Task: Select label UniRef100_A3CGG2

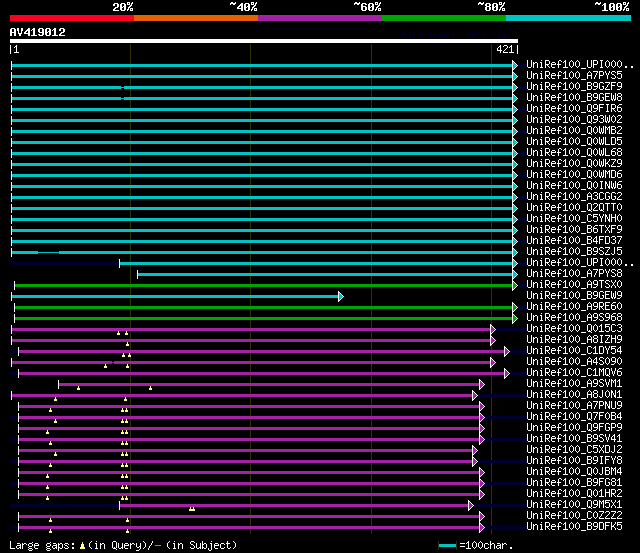Action: pyautogui.click(x=574, y=197)
